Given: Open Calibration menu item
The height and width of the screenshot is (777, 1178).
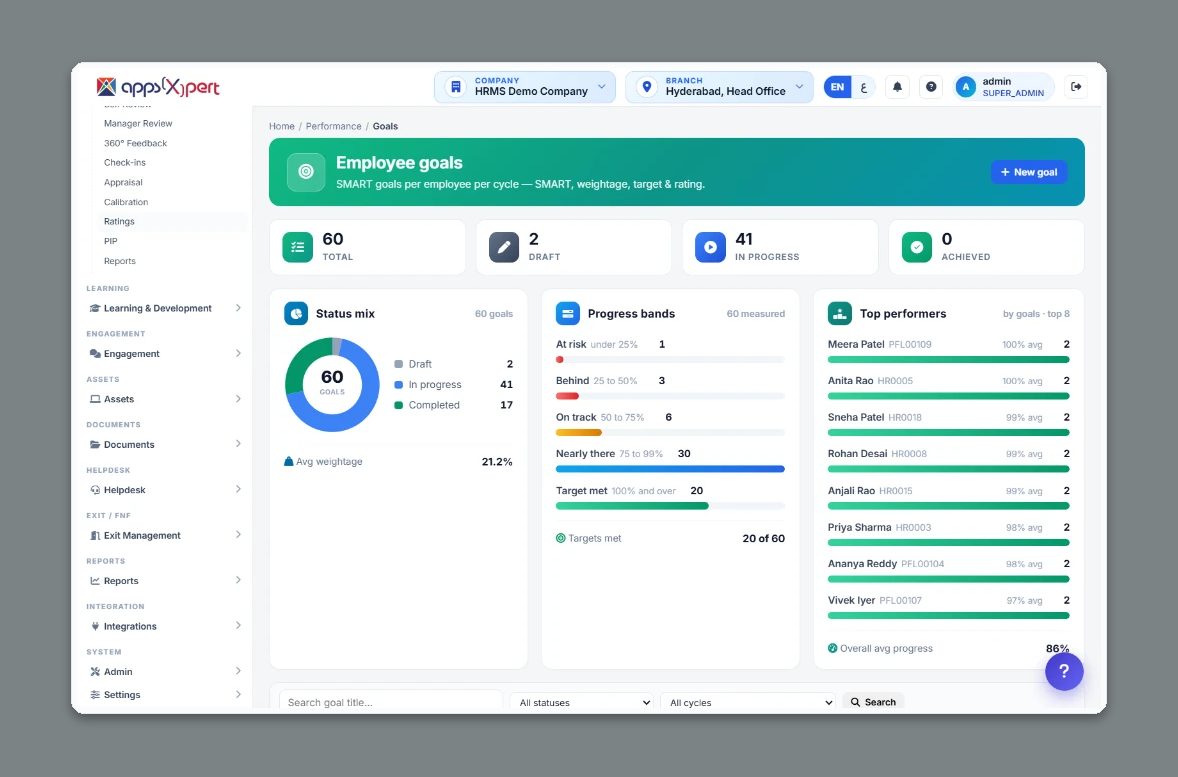Looking at the screenshot, I should 126,202.
